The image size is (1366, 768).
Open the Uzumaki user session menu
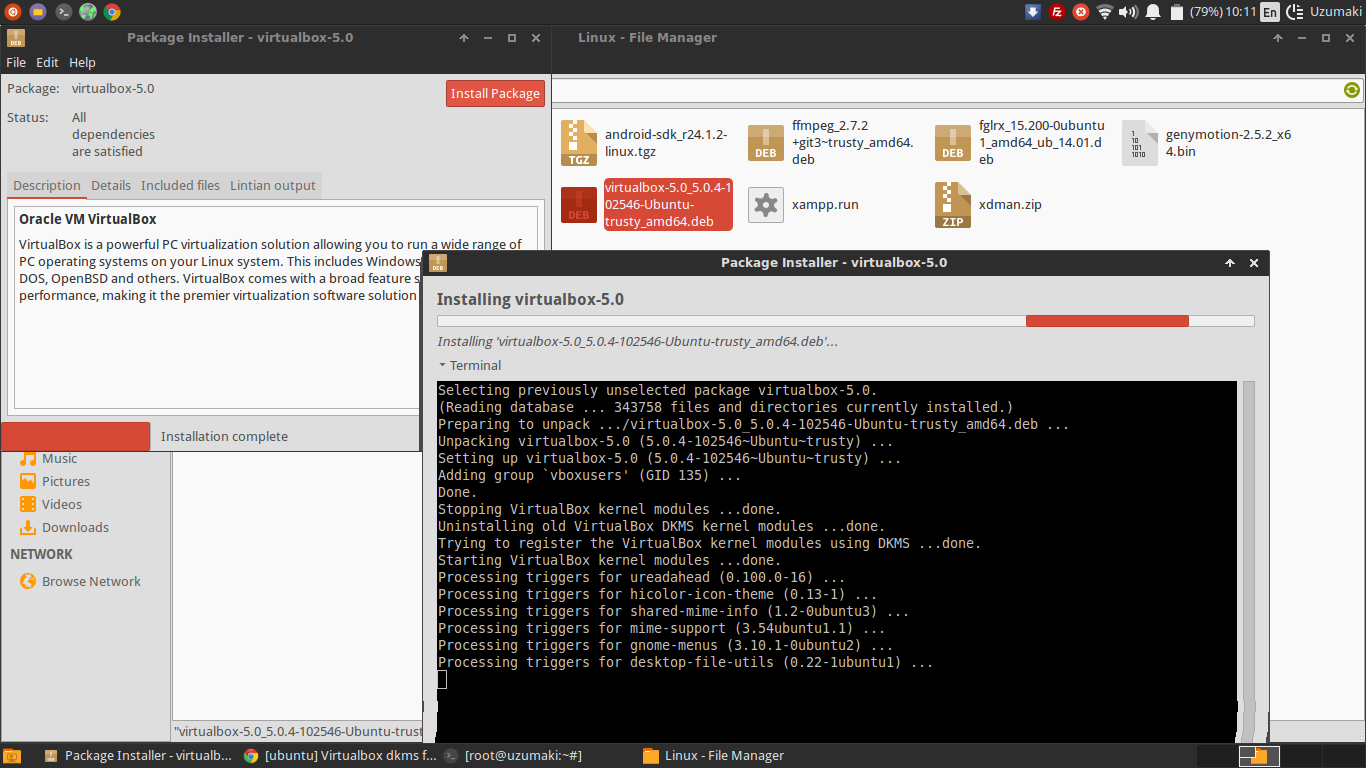pos(1322,12)
